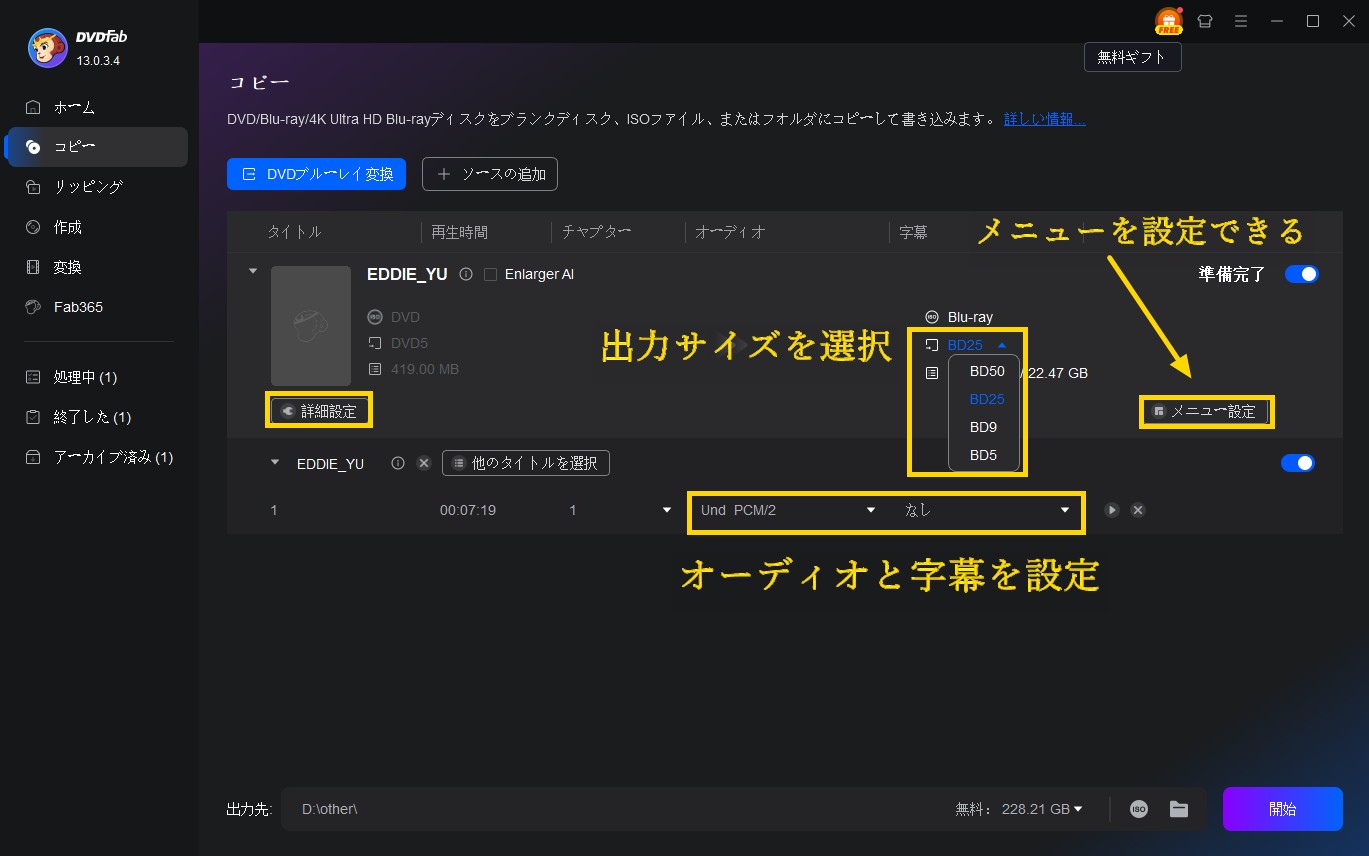1369x856 pixels.
Task: Open 詳細設定 advanced settings
Action: tap(320, 411)
